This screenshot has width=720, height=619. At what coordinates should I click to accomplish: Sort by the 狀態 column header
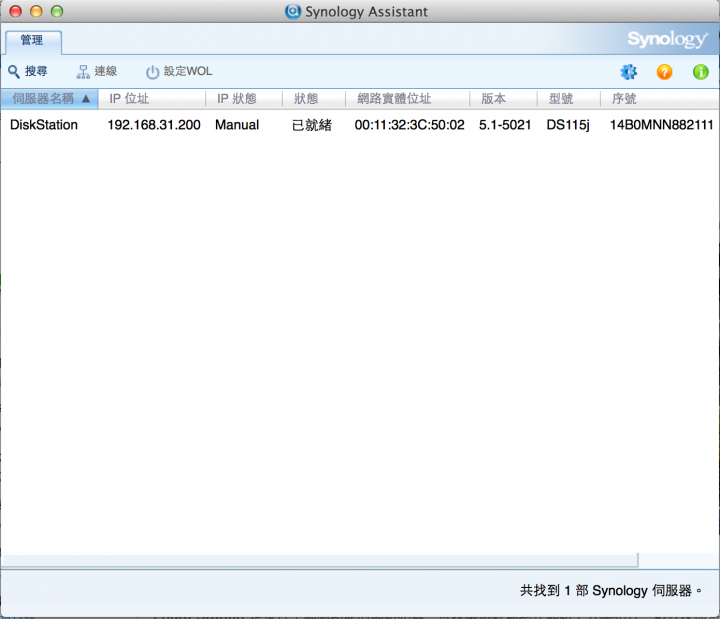pos(314,99)
